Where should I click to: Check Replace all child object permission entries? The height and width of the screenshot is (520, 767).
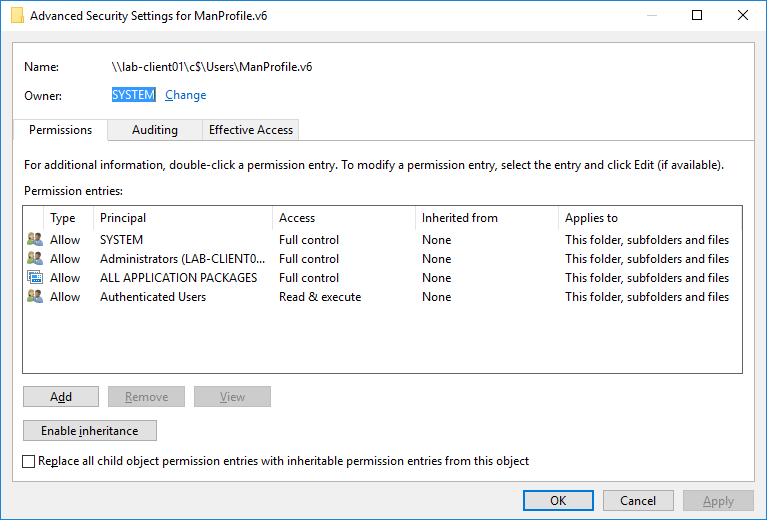(28, 461)
